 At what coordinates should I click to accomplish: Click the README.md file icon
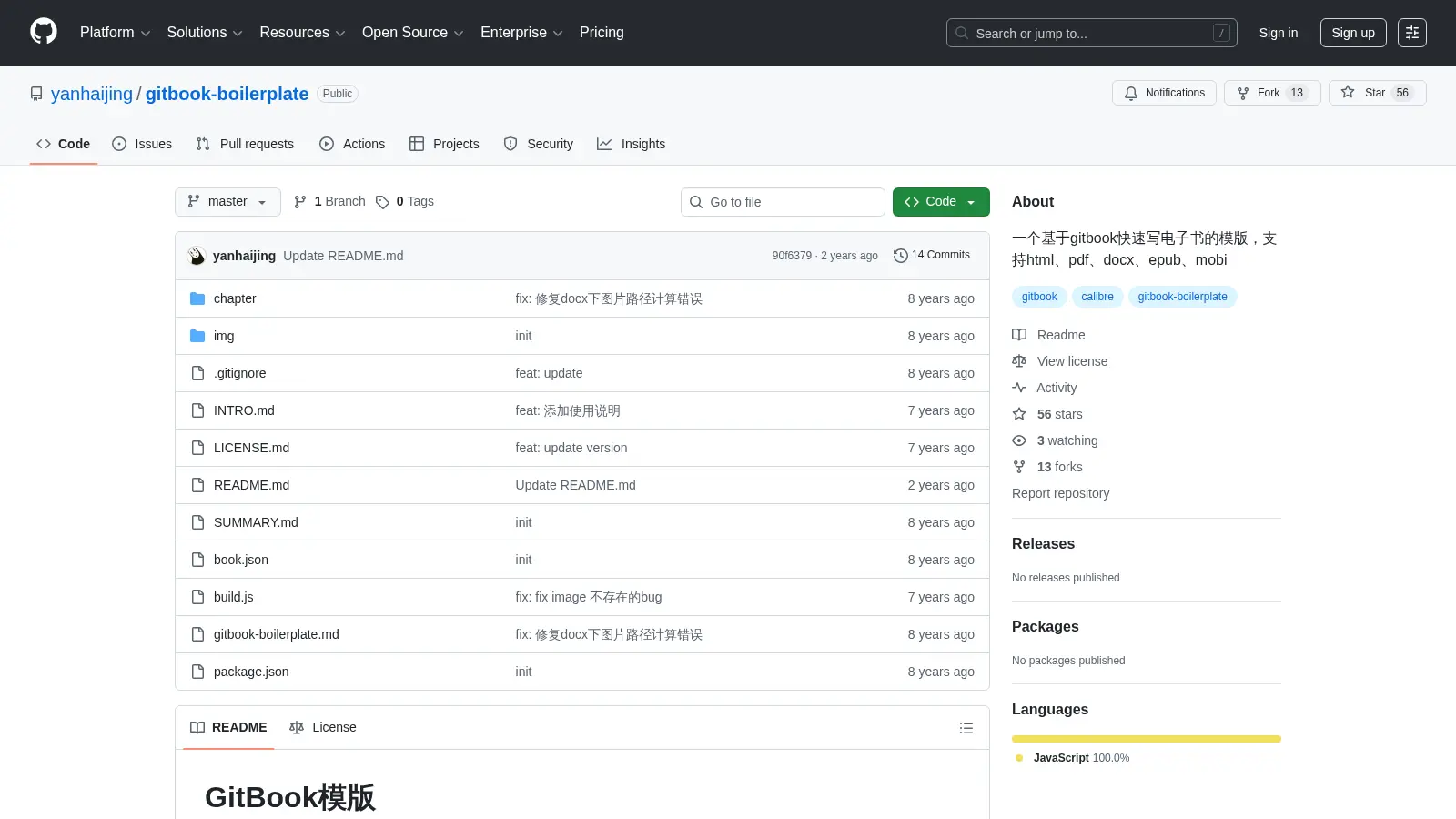click(197, 485)
